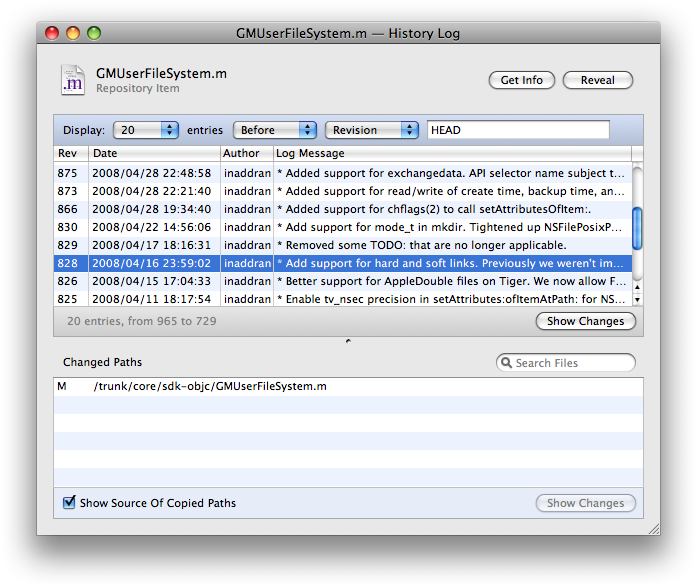The height and width of the screenshot is (586, 696).
Task: Click inaddran author in revision 830 row
Action: point(247,227)
